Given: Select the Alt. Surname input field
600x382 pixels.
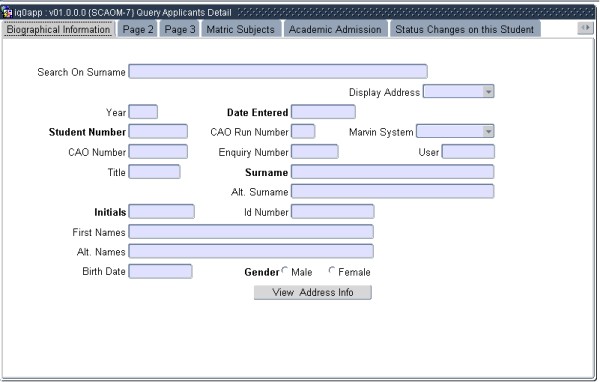Looking at the screenshot, I should click(x=393, y=191).
